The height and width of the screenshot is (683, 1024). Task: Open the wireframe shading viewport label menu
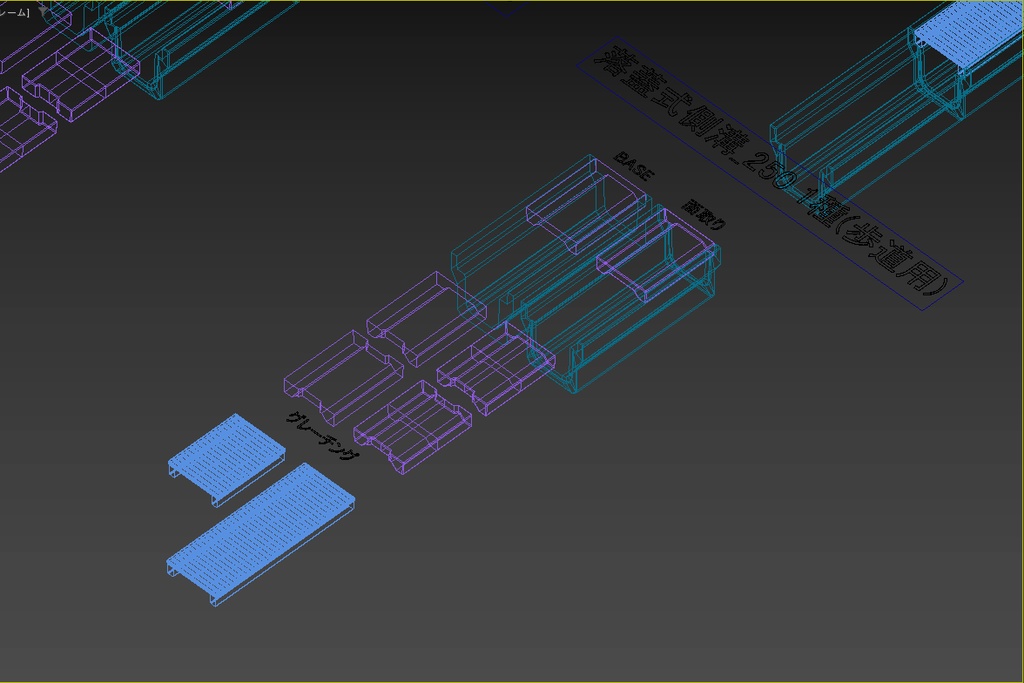click(x=14, y=12)
